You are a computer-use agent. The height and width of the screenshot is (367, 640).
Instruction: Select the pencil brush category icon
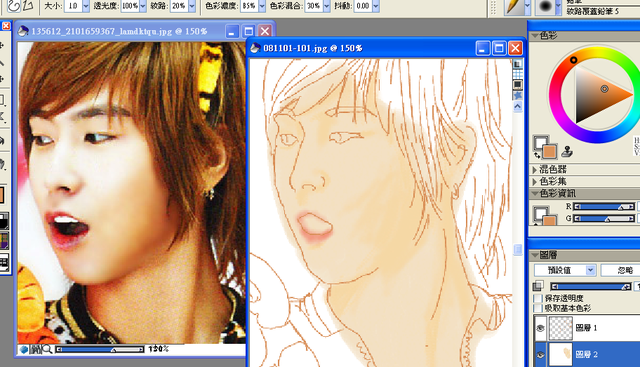[514, 7]
